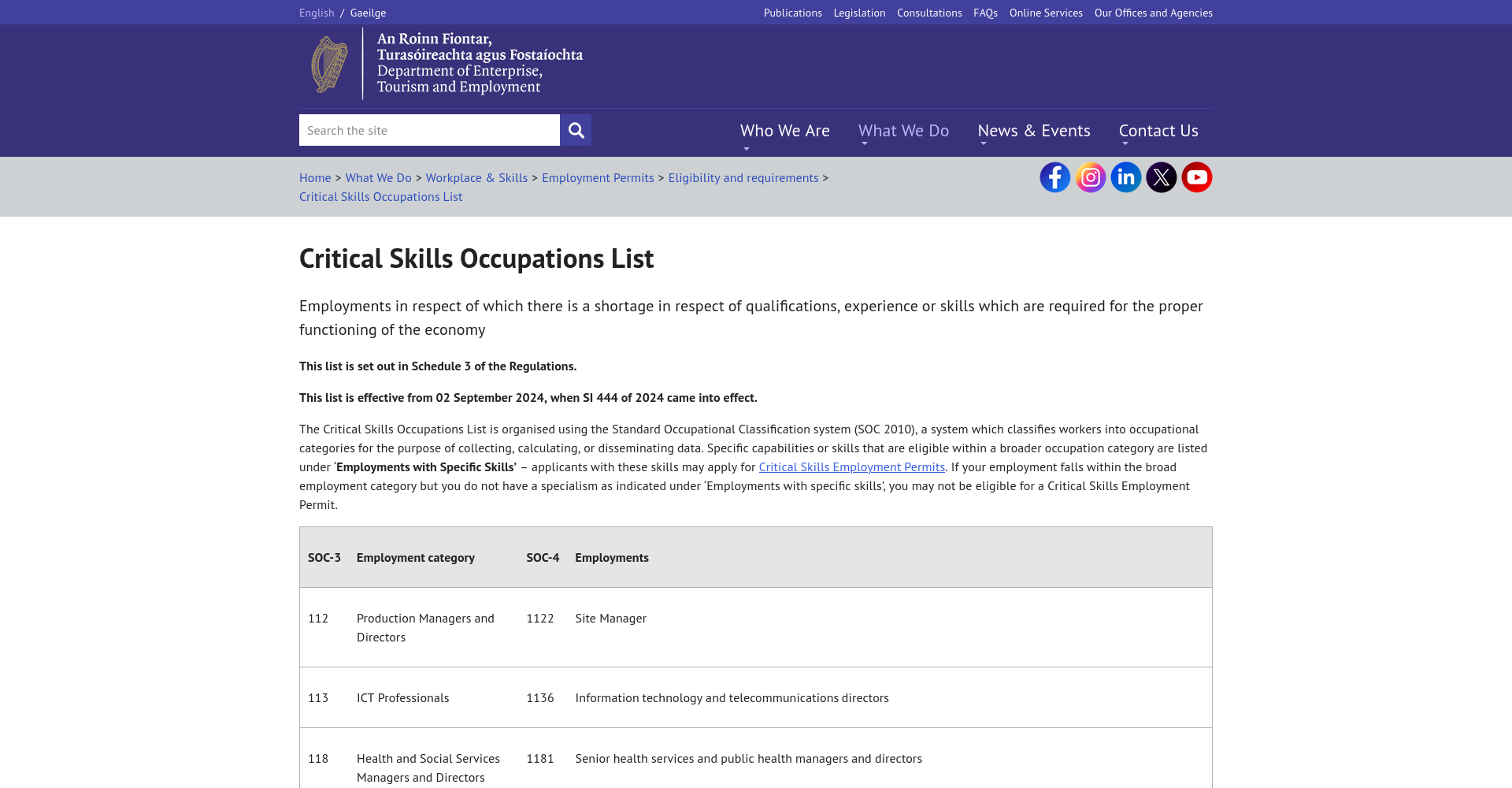Click table cell 118
The width and height of the screenshot is (1512, 788).
(x=318, y=759)
